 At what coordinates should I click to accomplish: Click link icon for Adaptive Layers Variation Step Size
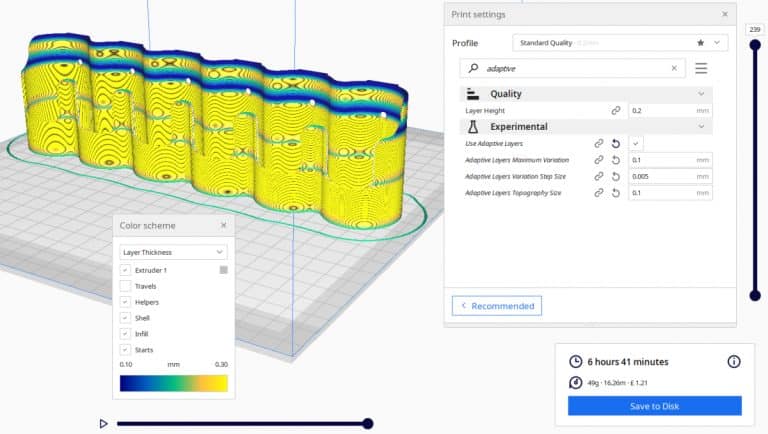[599, 176]
